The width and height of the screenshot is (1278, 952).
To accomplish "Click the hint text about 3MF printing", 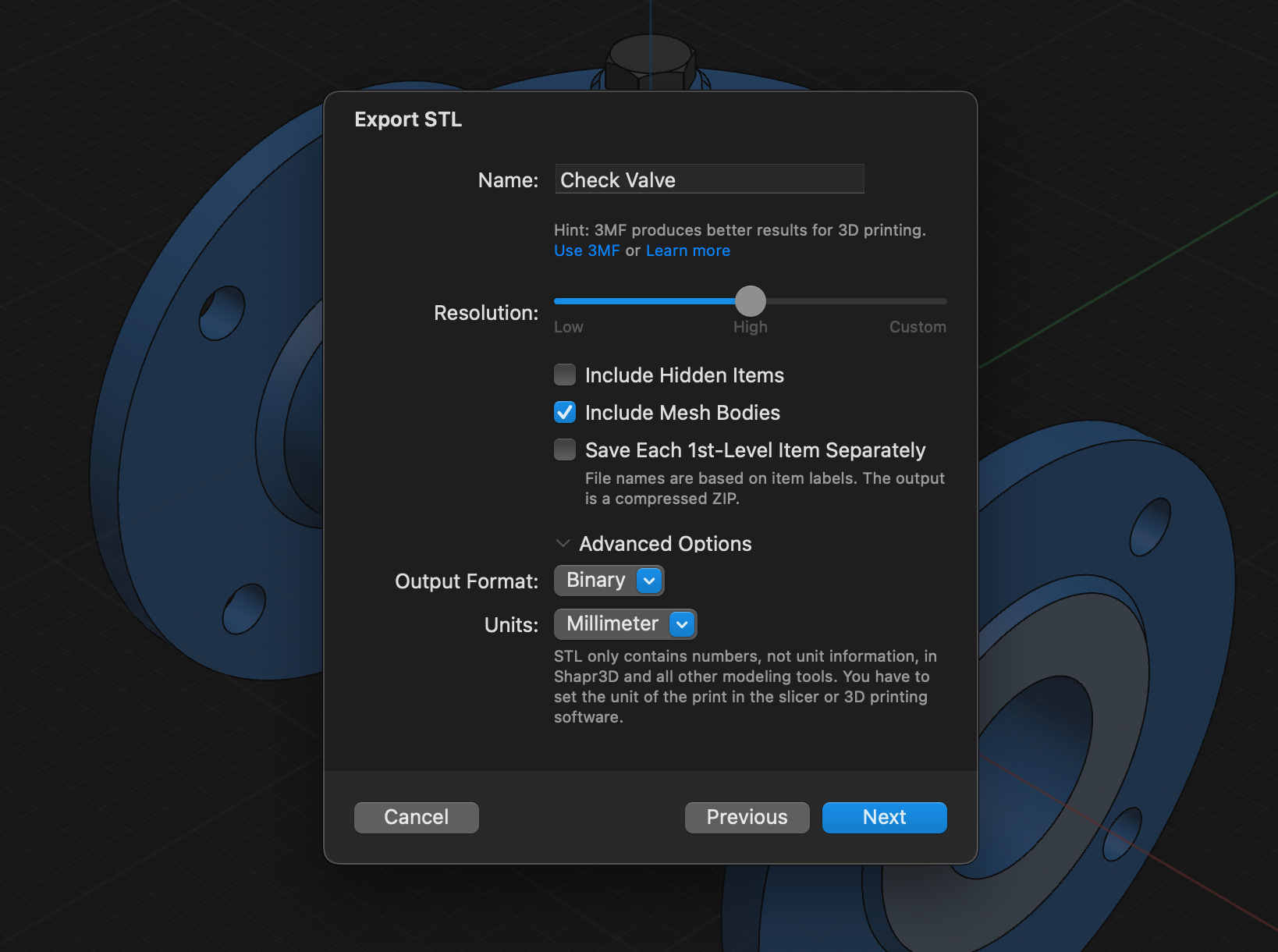I will pyautogui.click(x=740, y=230).
